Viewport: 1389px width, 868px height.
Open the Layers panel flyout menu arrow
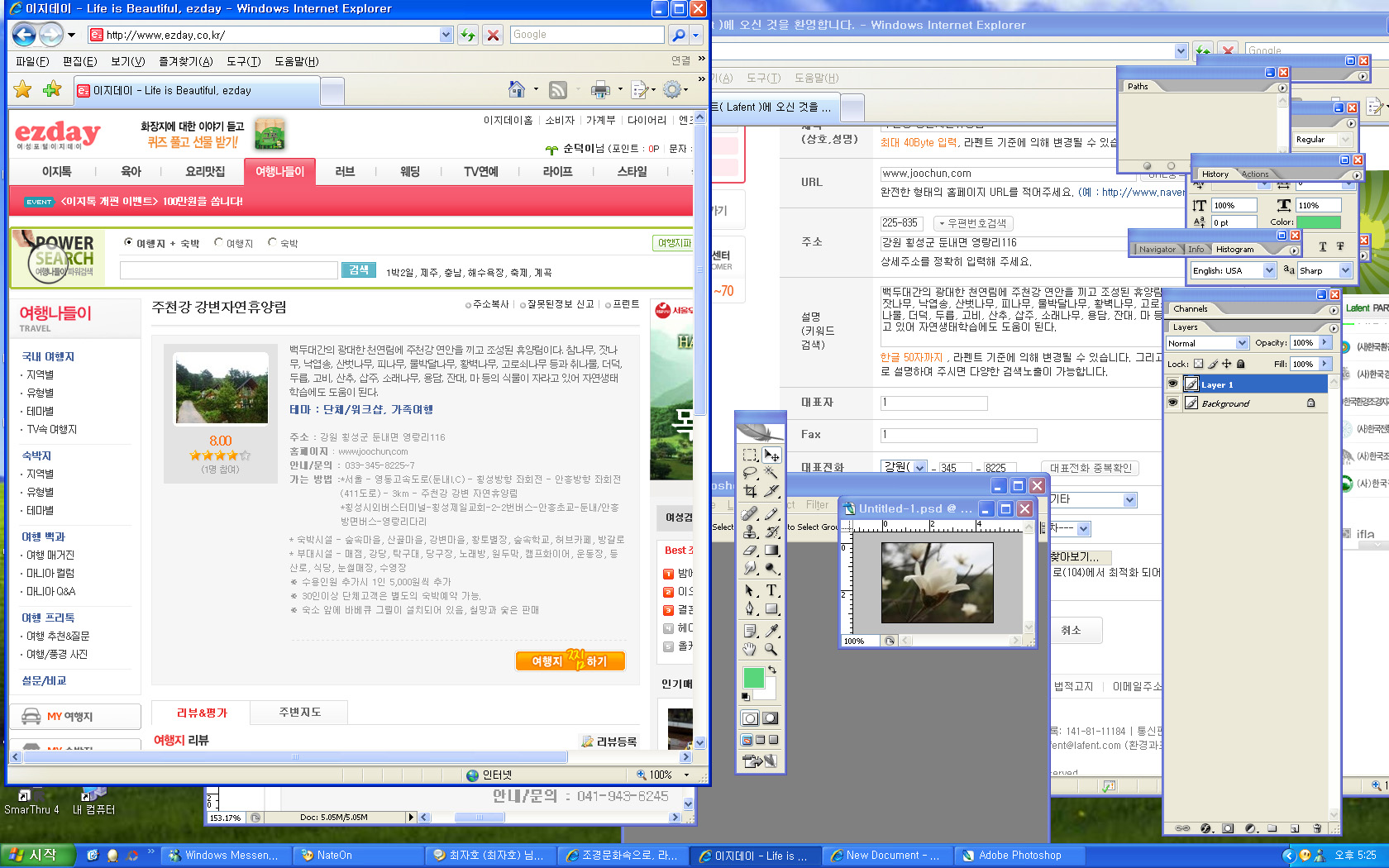pos(1334,328)
